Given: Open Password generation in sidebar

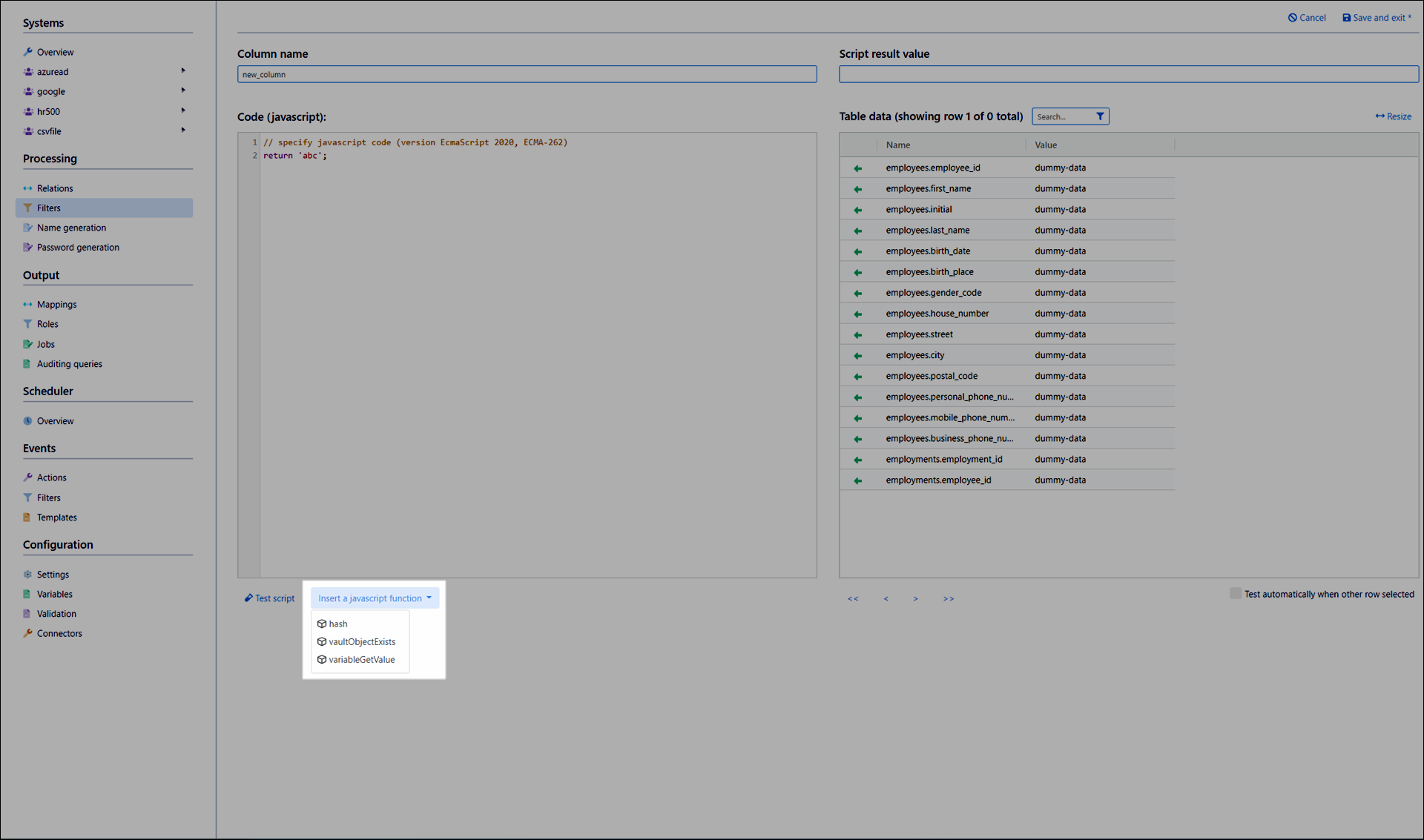Looking at the screenshot, I should point(78,248).
